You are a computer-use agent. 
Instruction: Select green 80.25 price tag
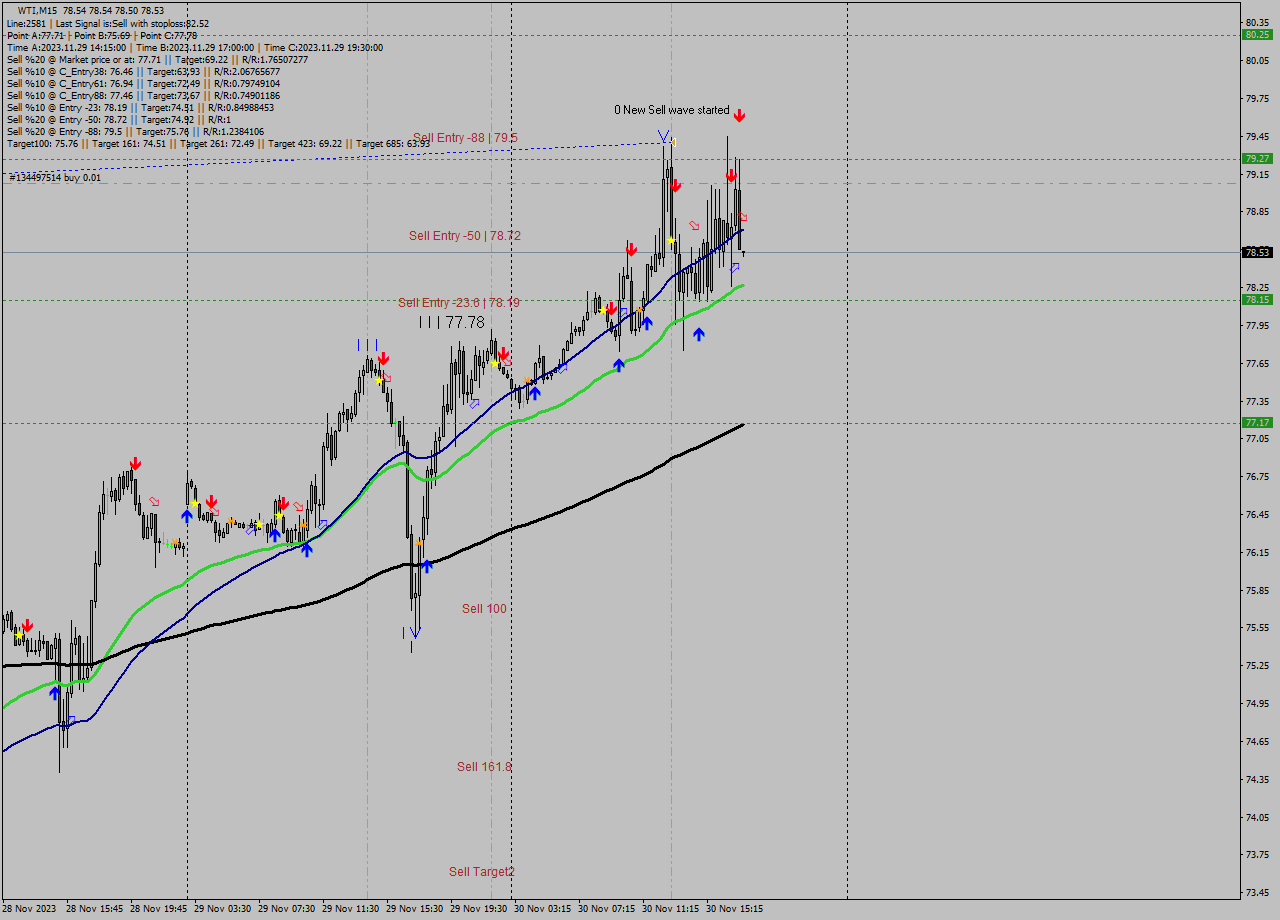(x=1257, y=34)
